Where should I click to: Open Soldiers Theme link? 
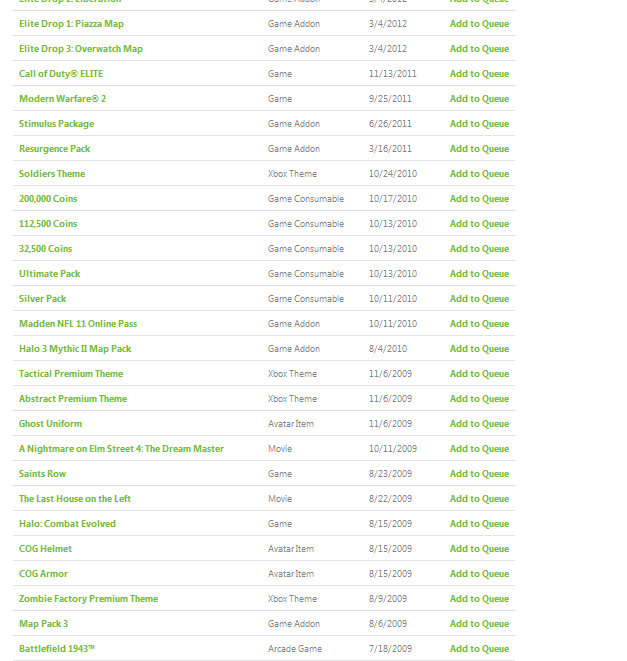52,174
